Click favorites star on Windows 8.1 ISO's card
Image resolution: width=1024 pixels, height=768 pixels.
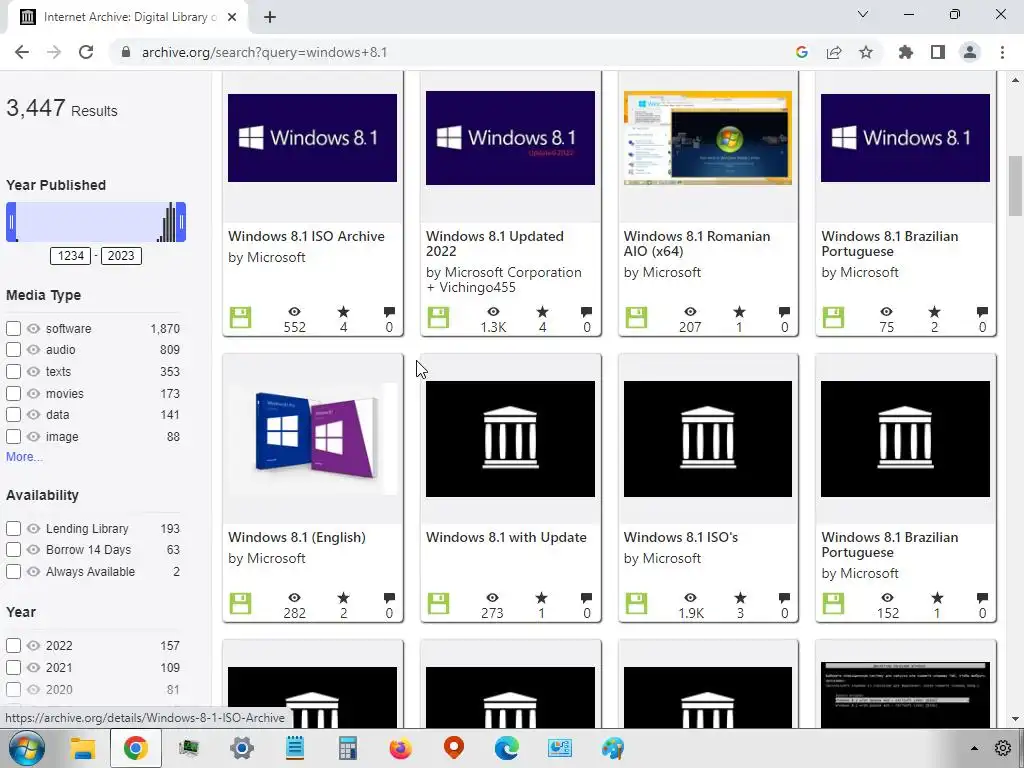[x=739, y=598]
